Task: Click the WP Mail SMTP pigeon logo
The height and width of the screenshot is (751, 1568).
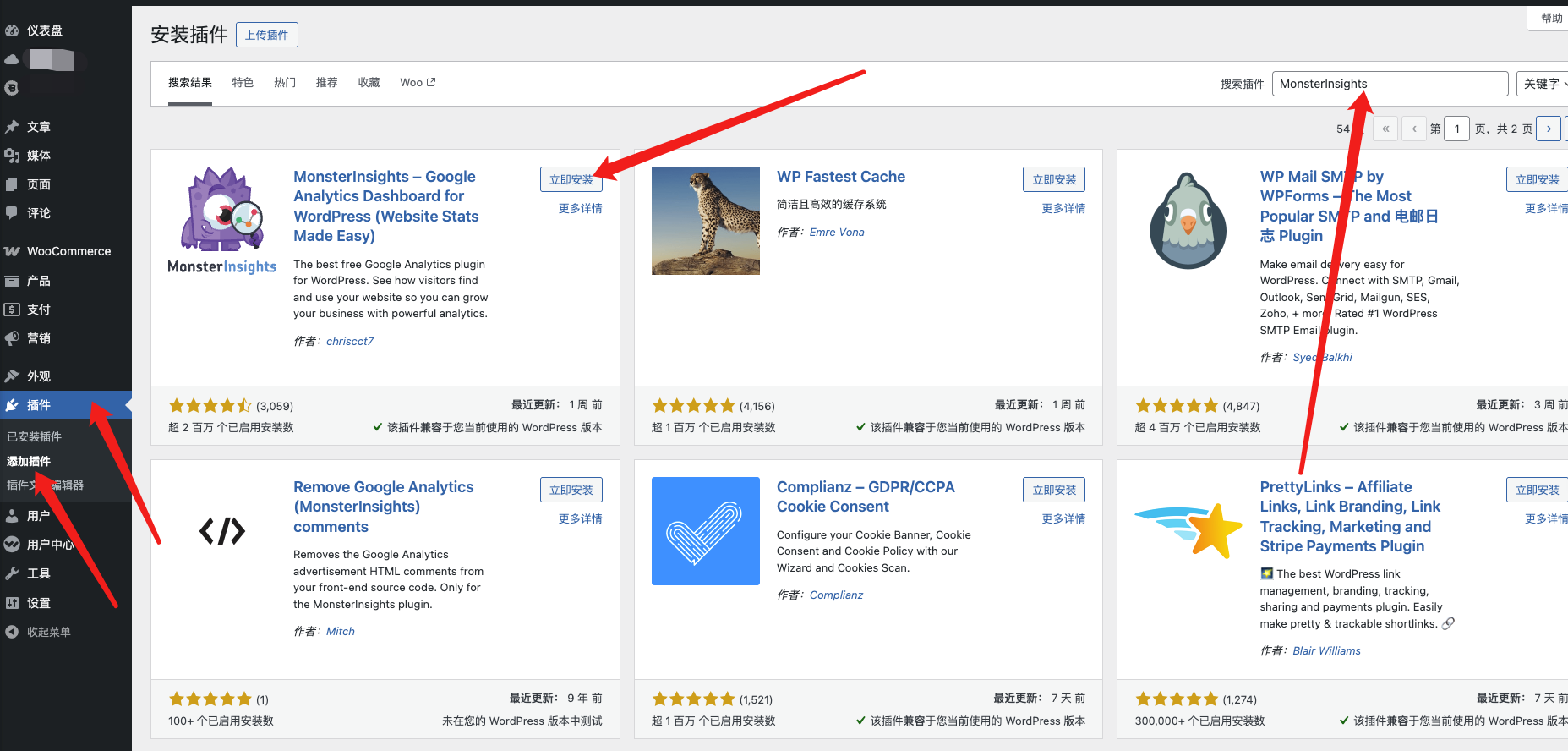Action: (1188, 221)
